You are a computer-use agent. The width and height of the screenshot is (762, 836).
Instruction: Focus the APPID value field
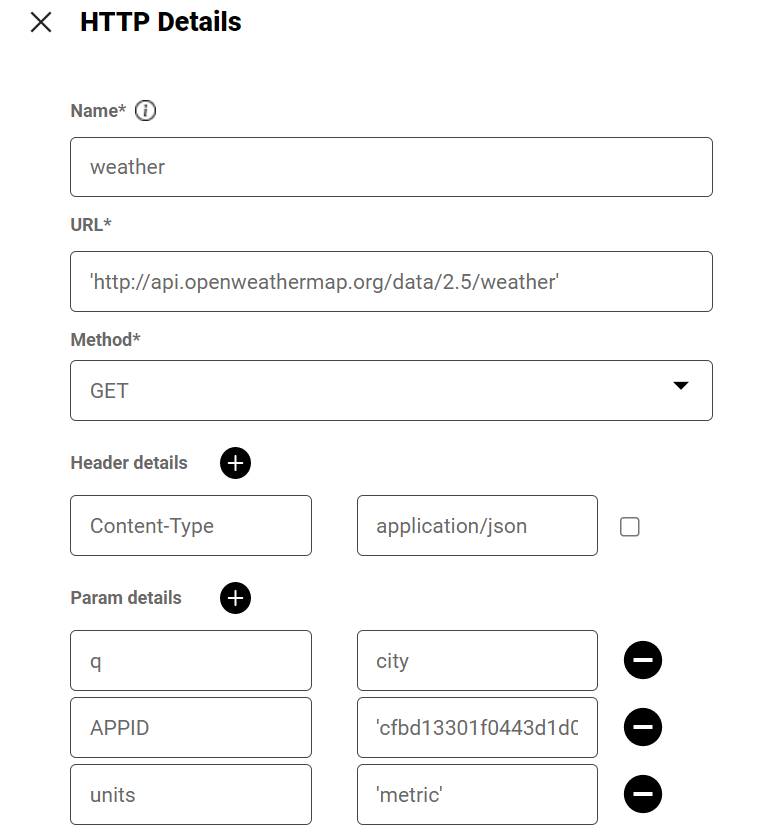(x=477, y=727)
